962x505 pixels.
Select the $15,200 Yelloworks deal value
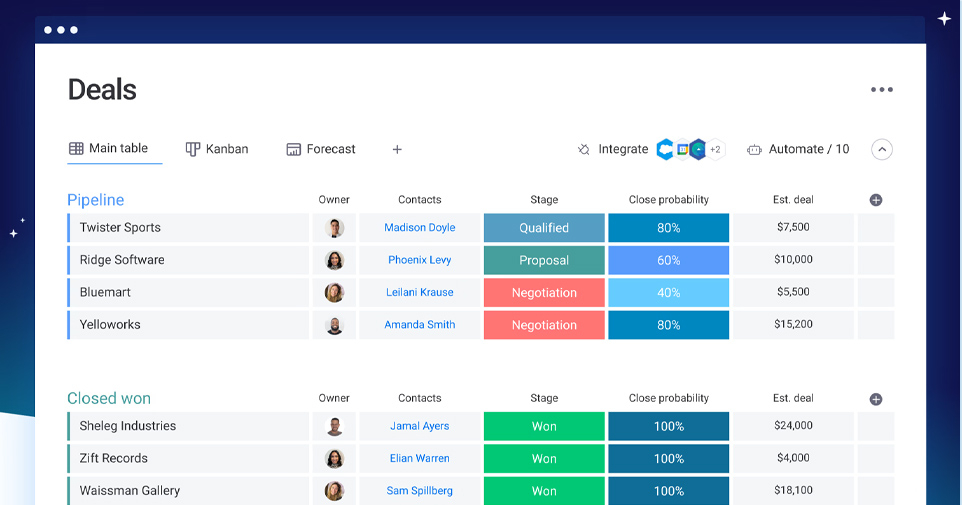(793, 325)
